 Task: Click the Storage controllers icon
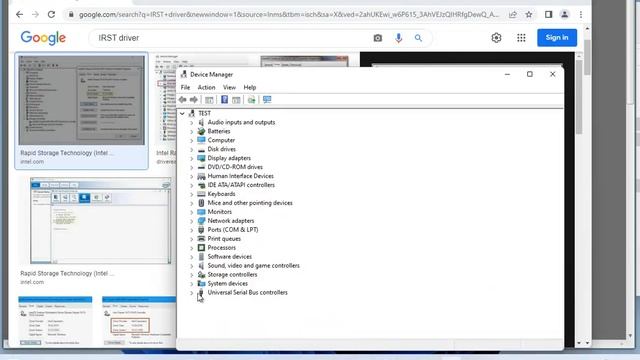tap(201, 275)
